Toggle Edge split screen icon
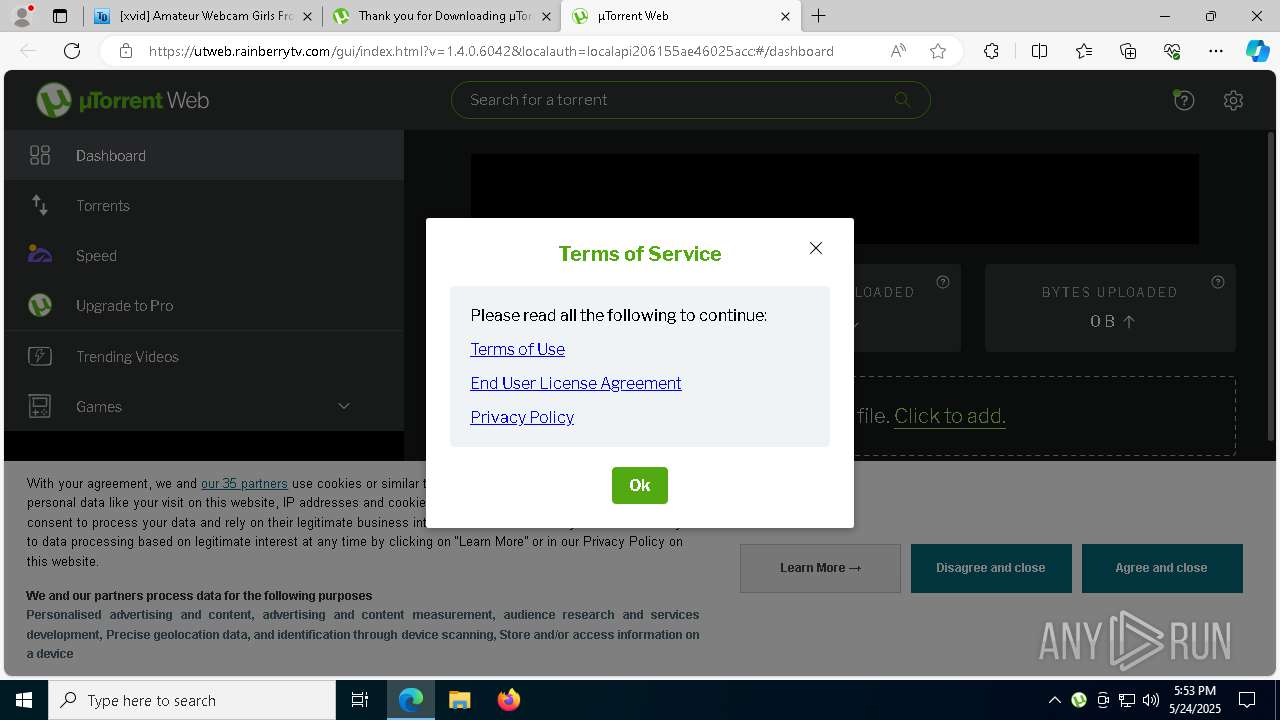Screen dimensions: 1280x720 click(1039, 51)
